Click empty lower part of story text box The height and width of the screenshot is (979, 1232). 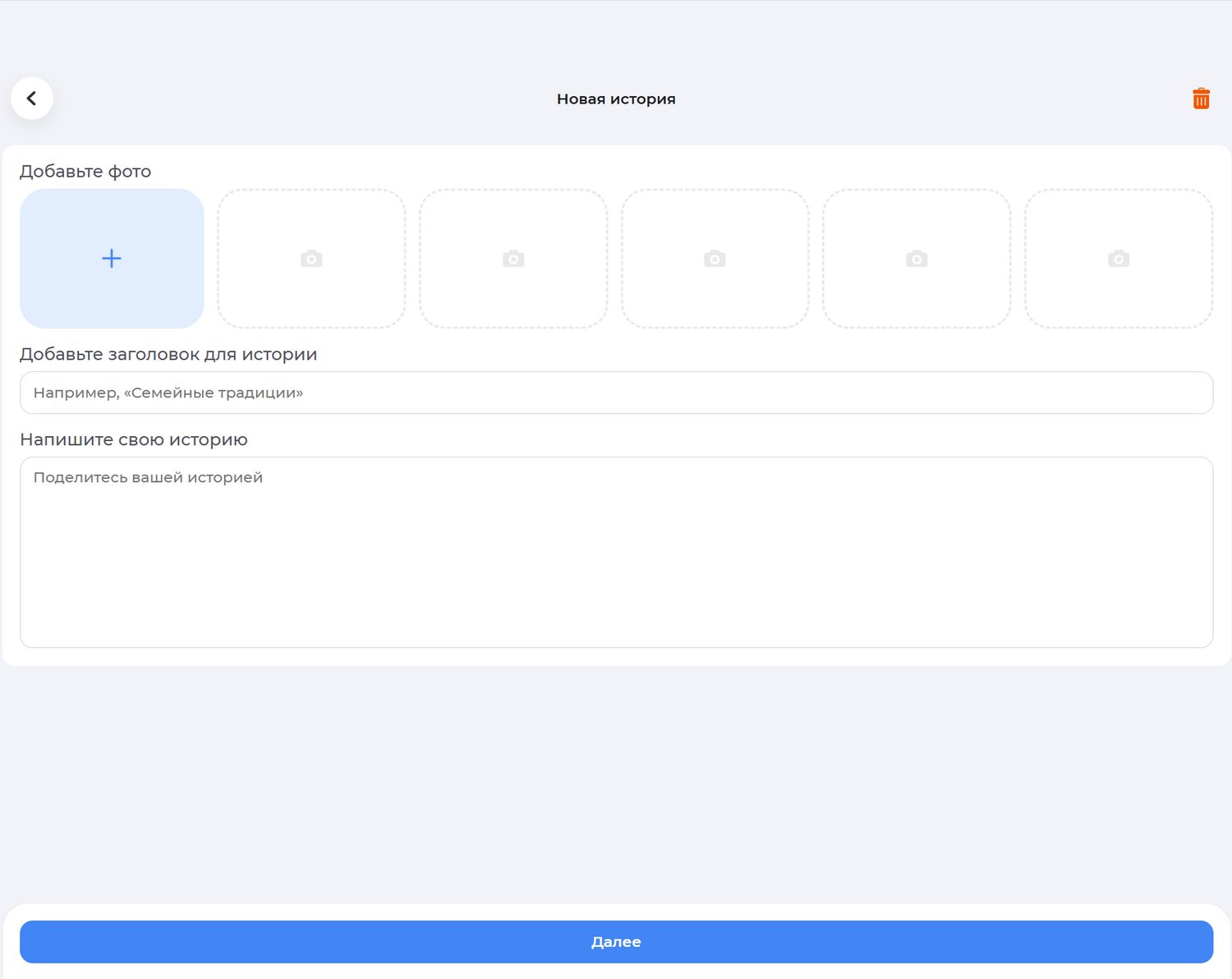[x=616, y=616]
